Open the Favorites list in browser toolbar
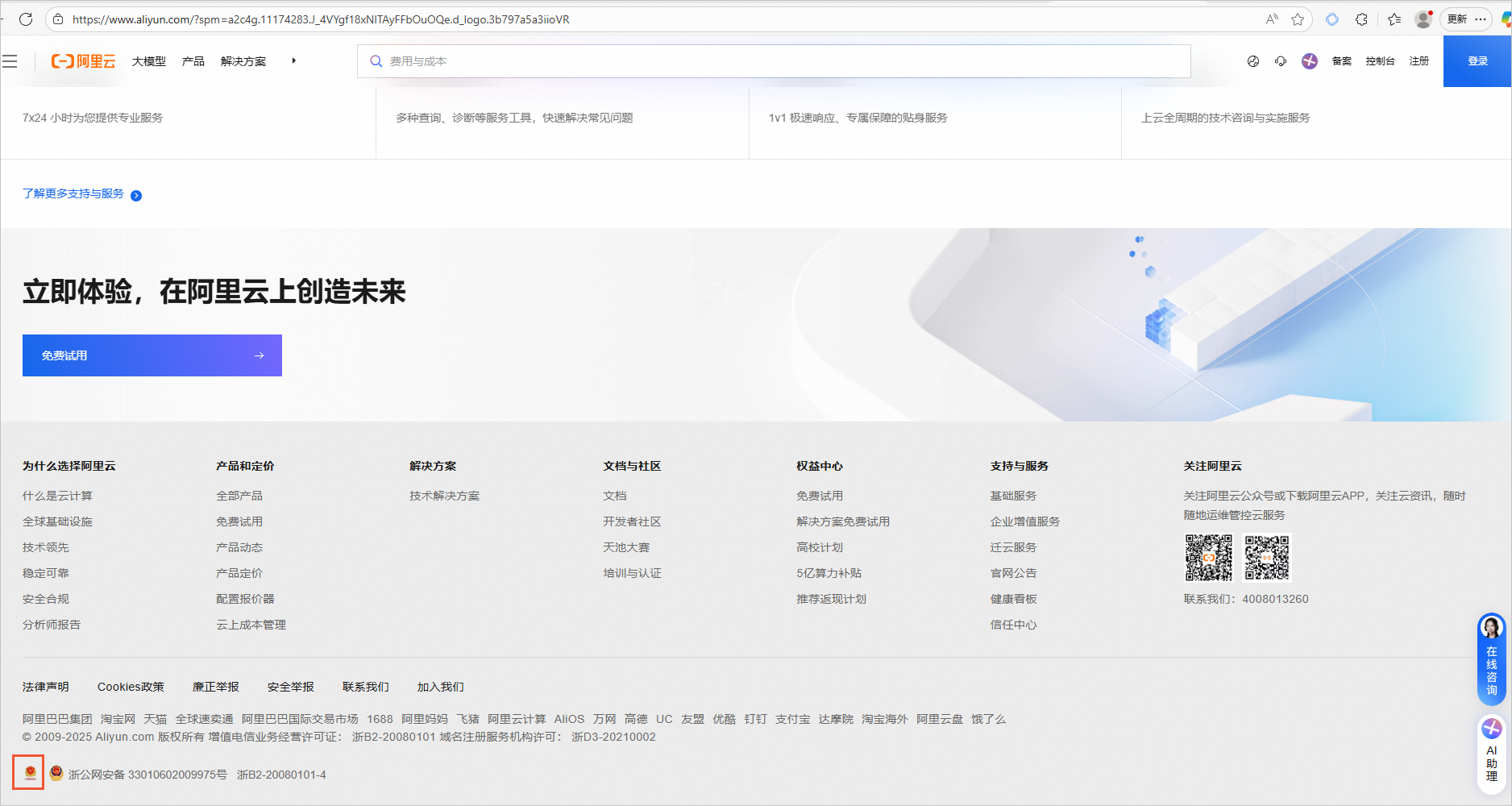Viewport: 1512px width, 806px height. (1394, 19)
